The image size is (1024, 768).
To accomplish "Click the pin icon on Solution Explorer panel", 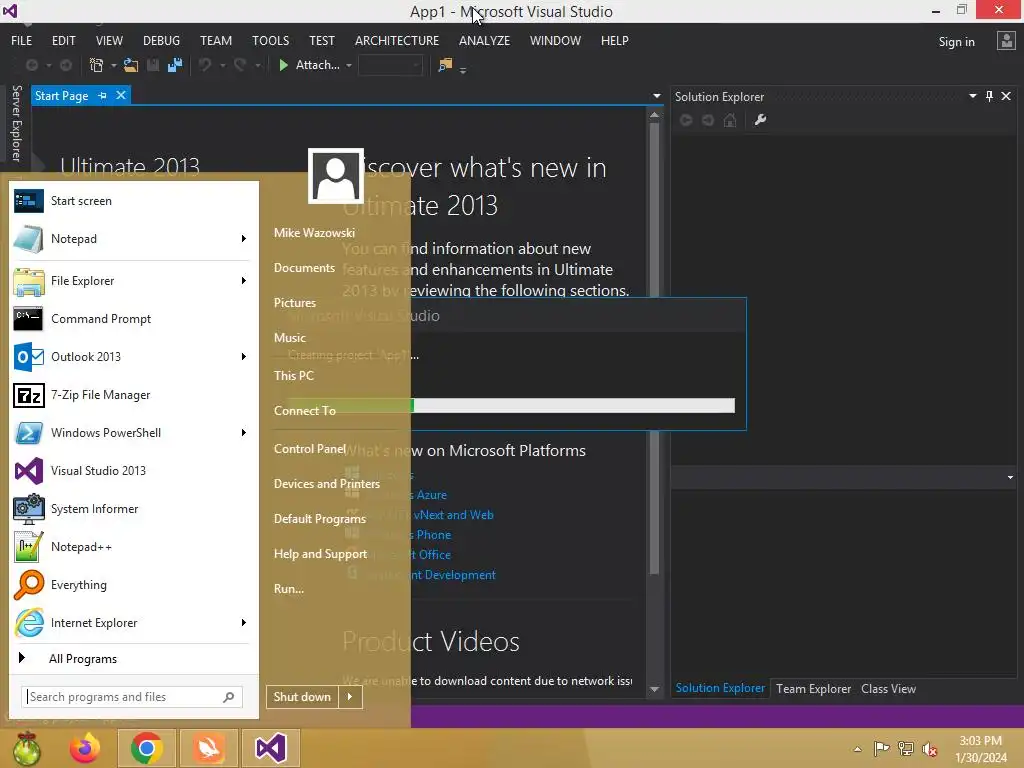I will click(989, 96).
